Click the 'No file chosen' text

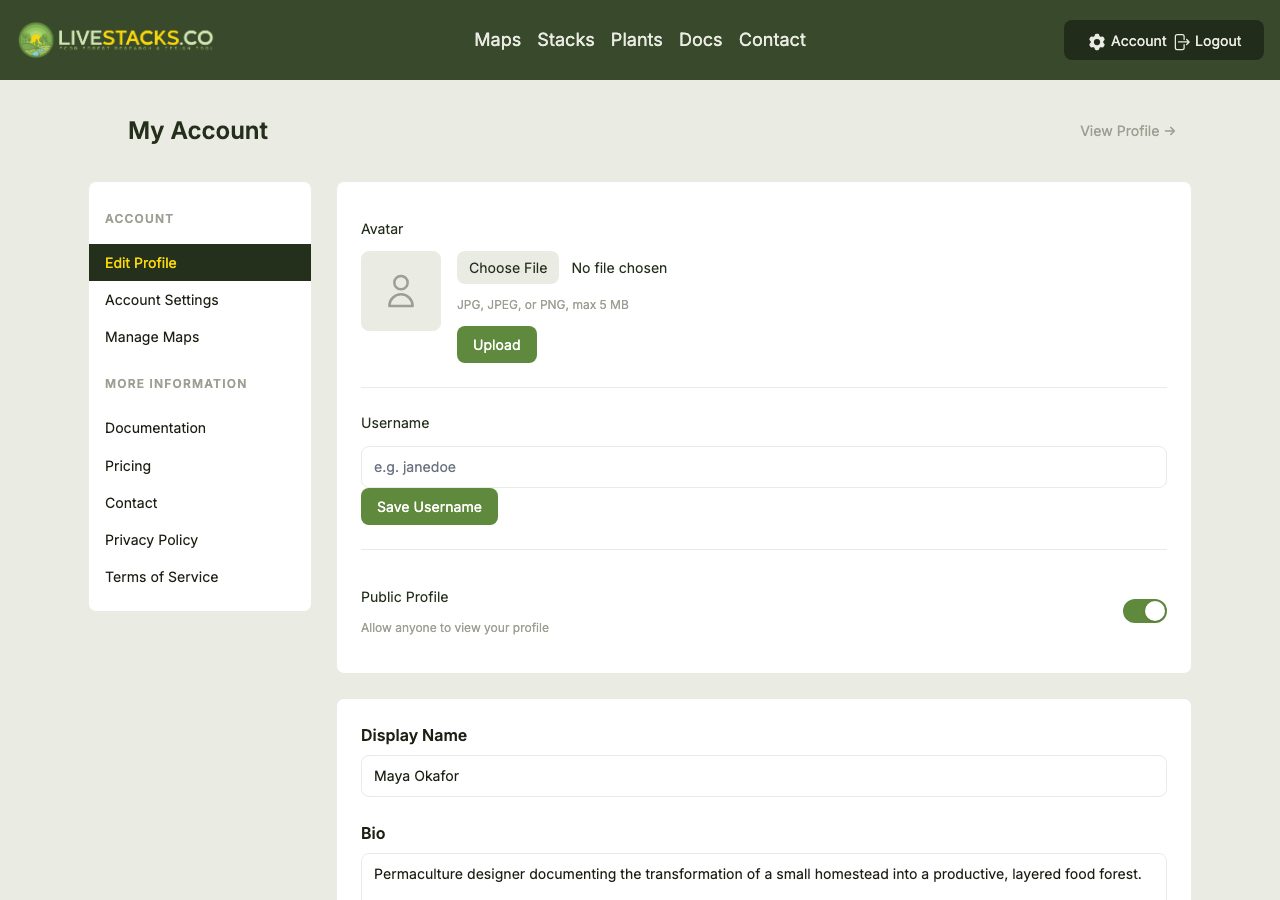[x=619, y=268]
